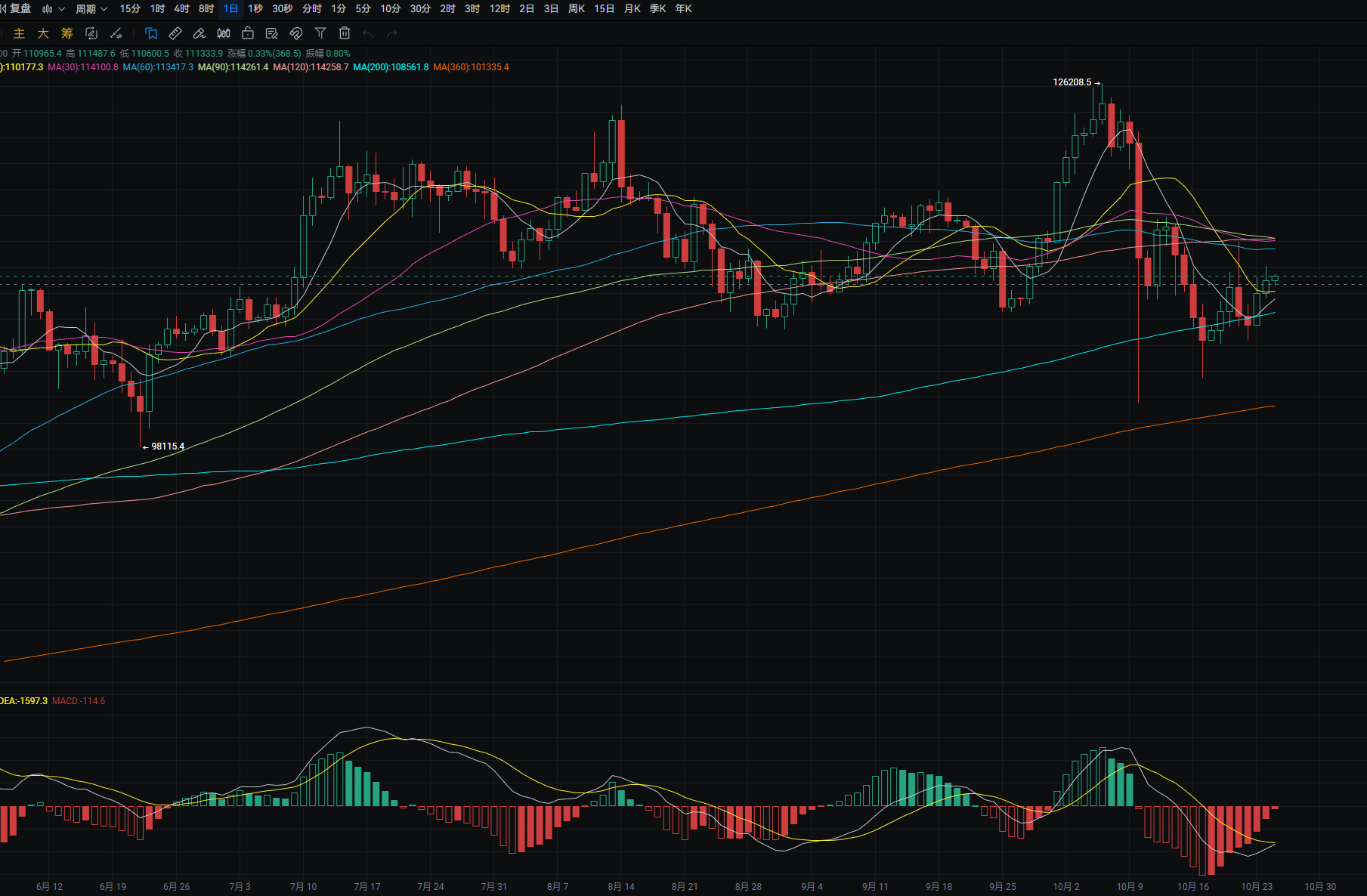Click the eraser tool icon
Image resolution: width=1367 pixels, height=896 pixels.
tap(199, 33)
